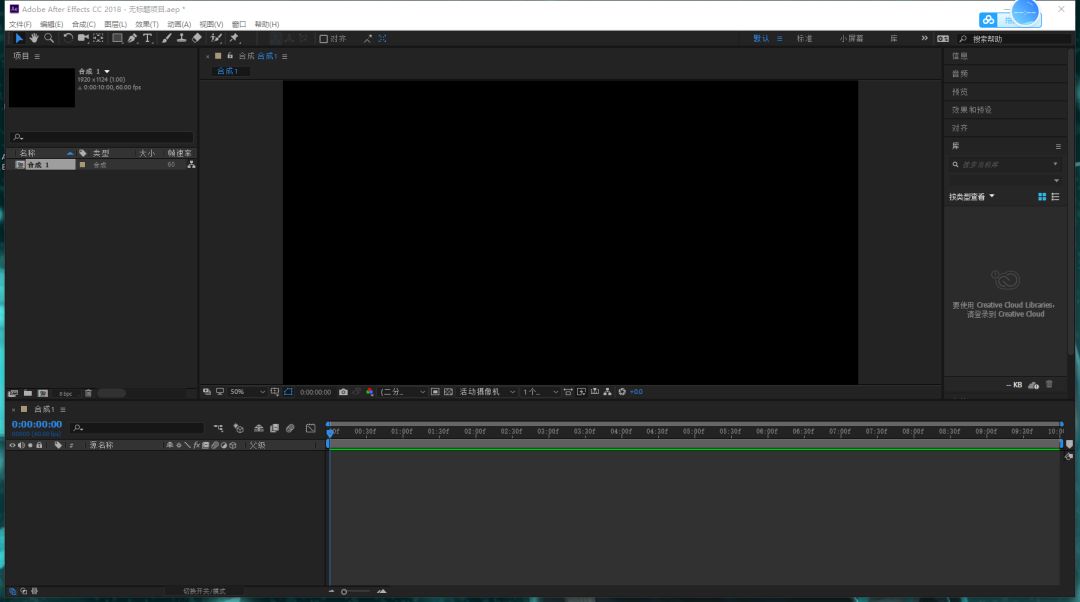Open the 合成(C) menu
This screenshot has height=602, width=1080.
(84, 24)
